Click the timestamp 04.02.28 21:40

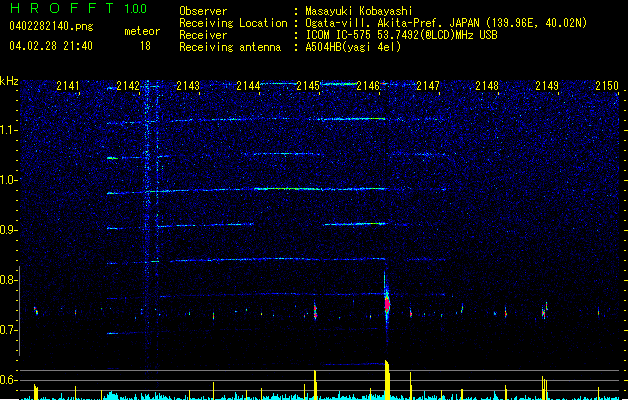tap(51, 46)
